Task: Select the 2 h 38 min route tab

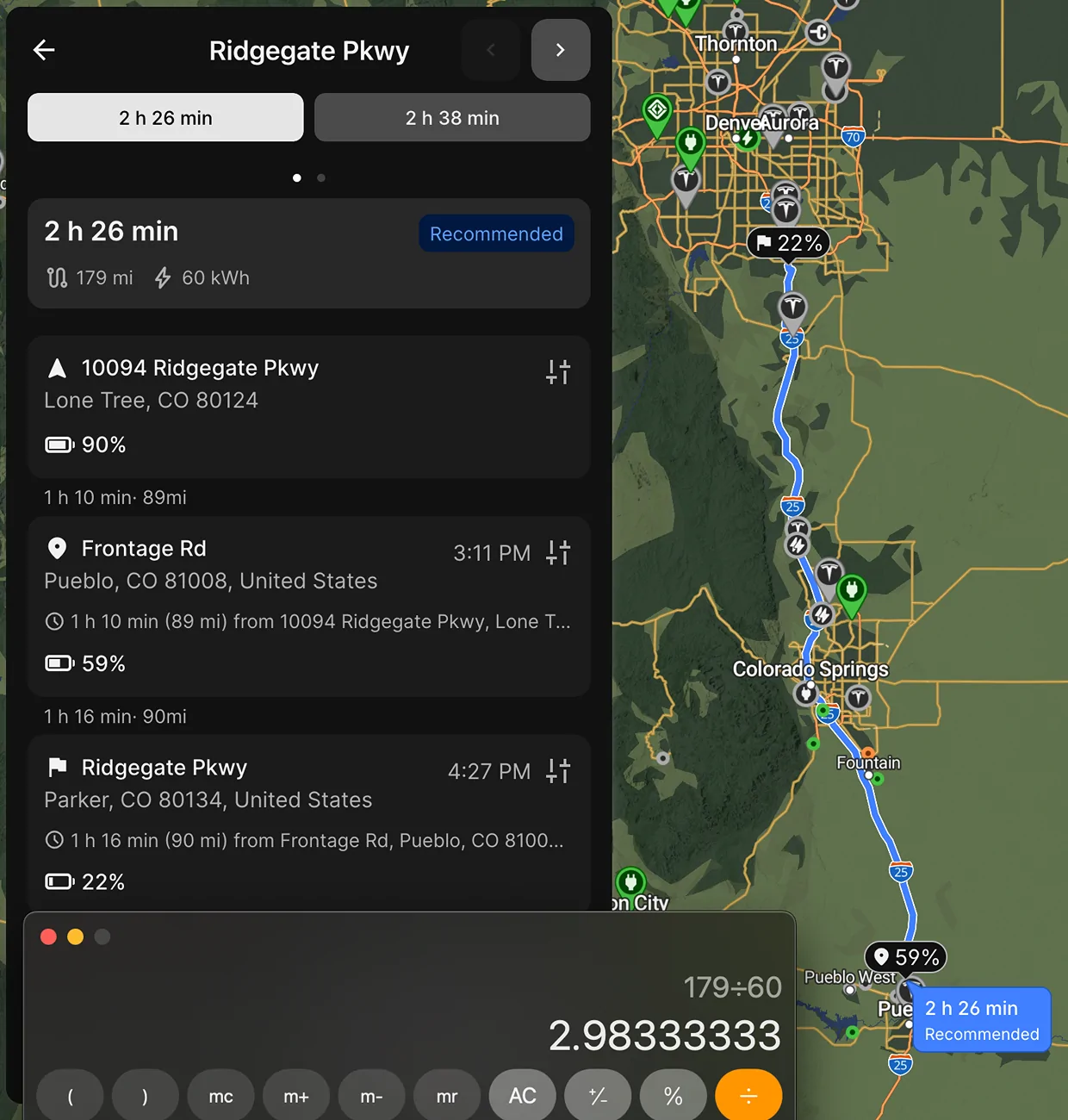Action: (x=452, y=117)
